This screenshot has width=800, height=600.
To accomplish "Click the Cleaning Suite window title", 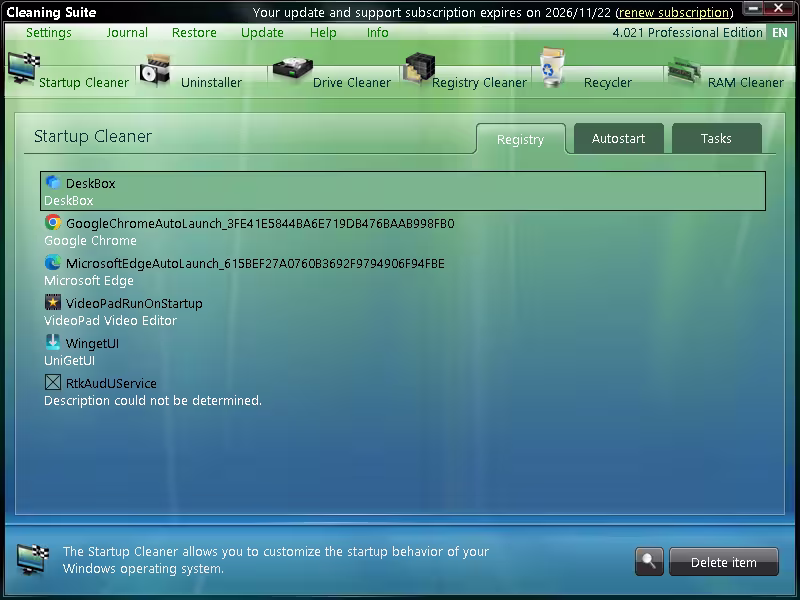I will (51, 12).
